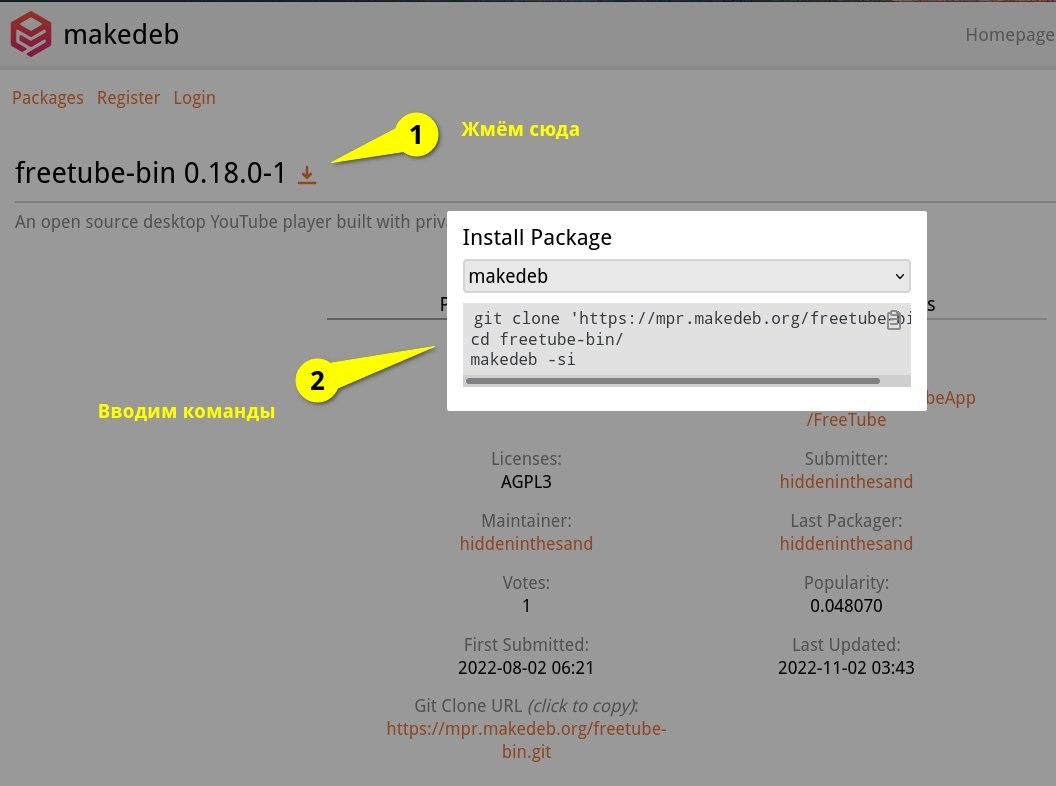
Task: Open the /FreeTube upstream link
Action: click(847, 420)
